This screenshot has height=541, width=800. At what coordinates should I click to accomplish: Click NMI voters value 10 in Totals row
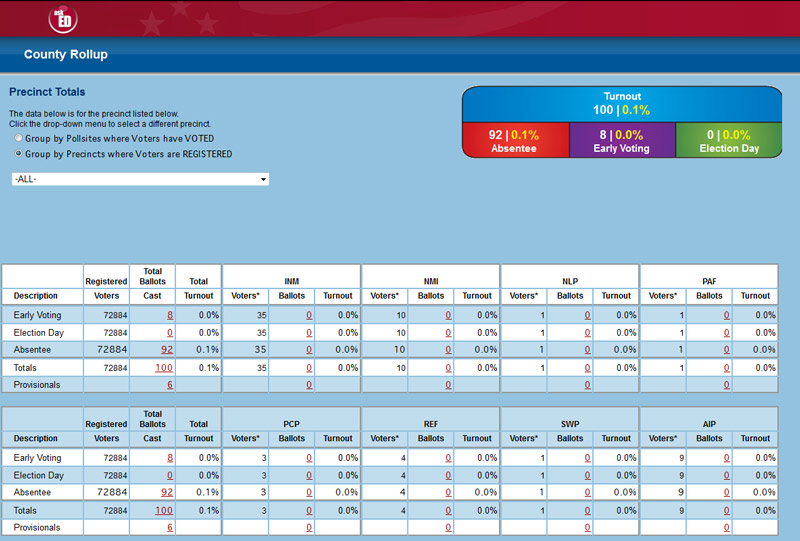401,367
